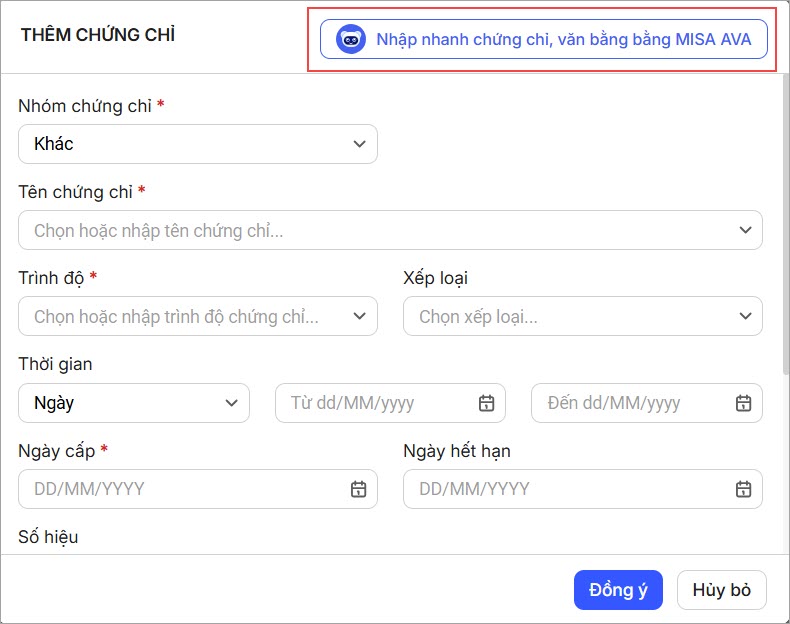This screenshot has height=624, width=790.
Task: Expand the Tên chứng chỉ dropdown arrow
Action: (x=745, y=230)
